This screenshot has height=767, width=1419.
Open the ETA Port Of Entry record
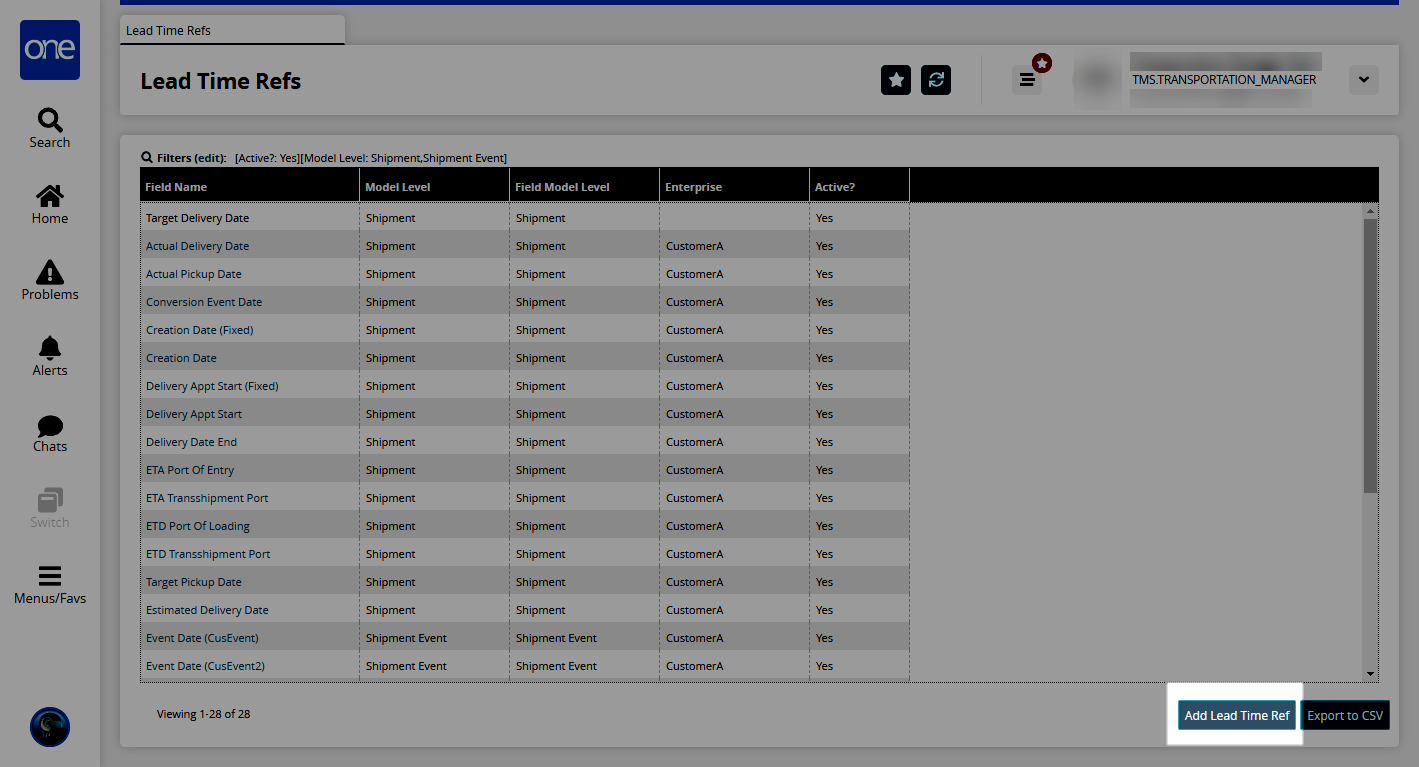coord(190,470)
